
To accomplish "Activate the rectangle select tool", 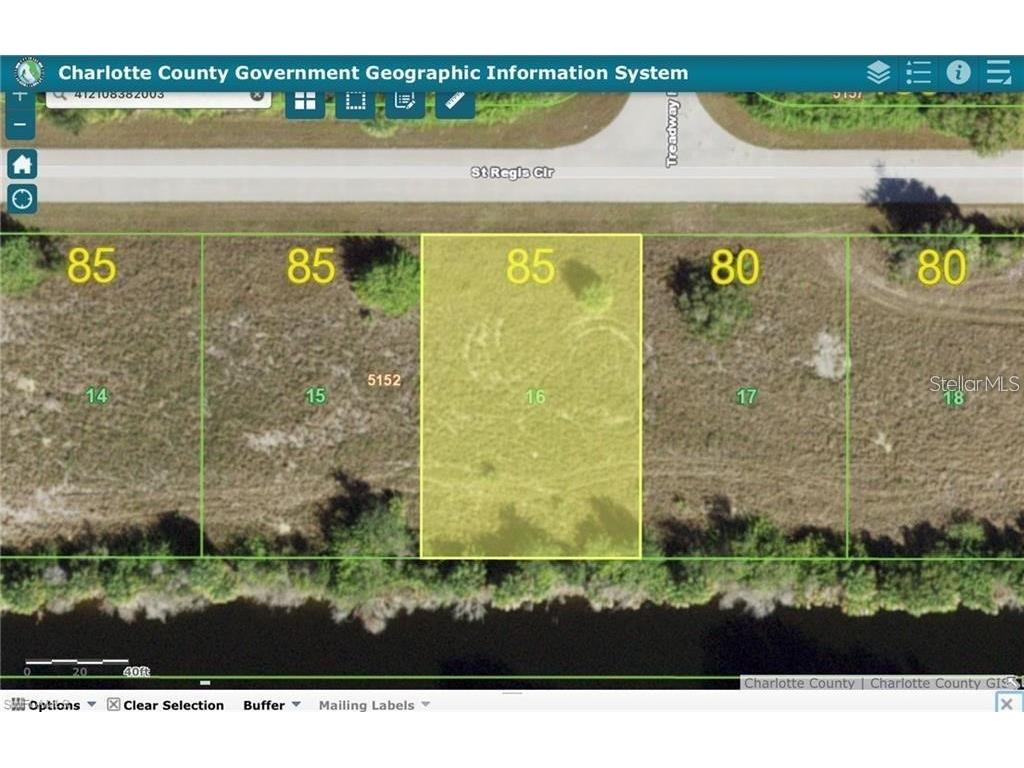I will (355, 101).
